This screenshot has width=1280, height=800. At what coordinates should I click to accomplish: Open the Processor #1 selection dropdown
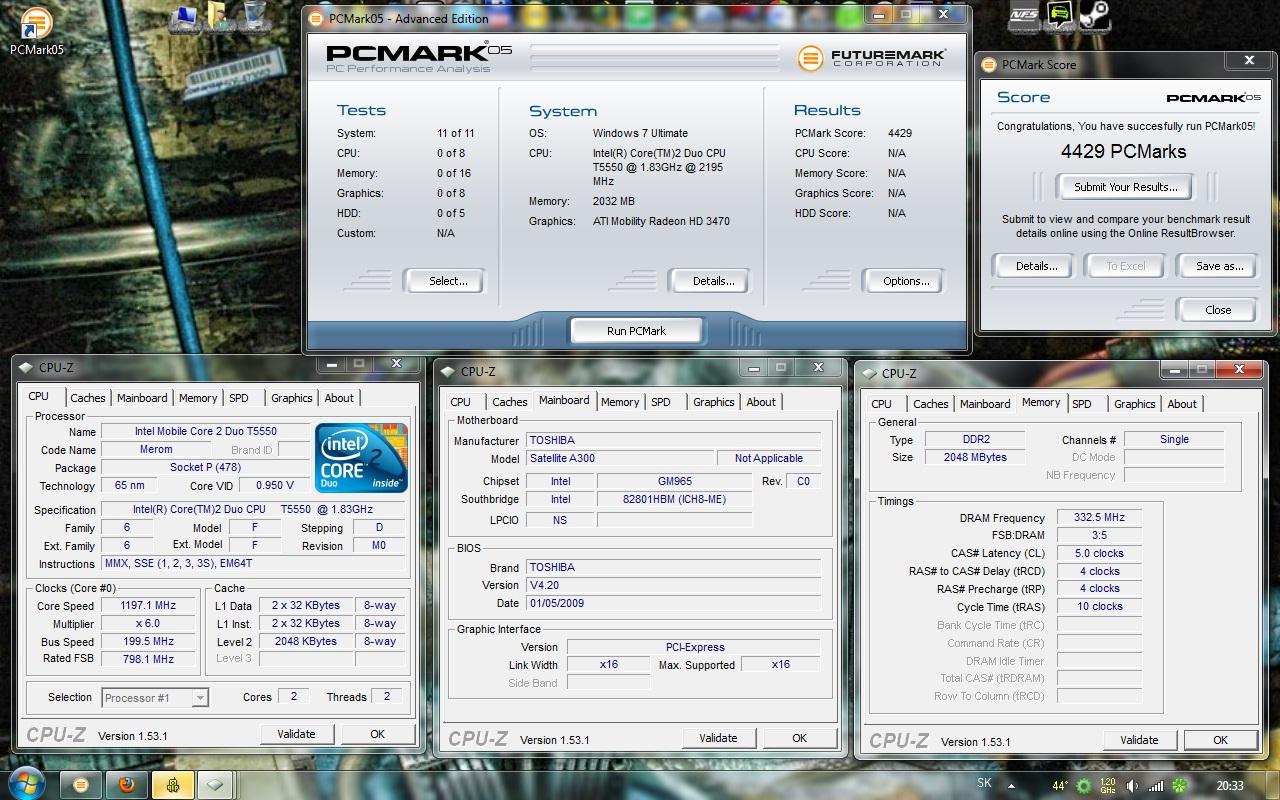[x=155, y=698]
